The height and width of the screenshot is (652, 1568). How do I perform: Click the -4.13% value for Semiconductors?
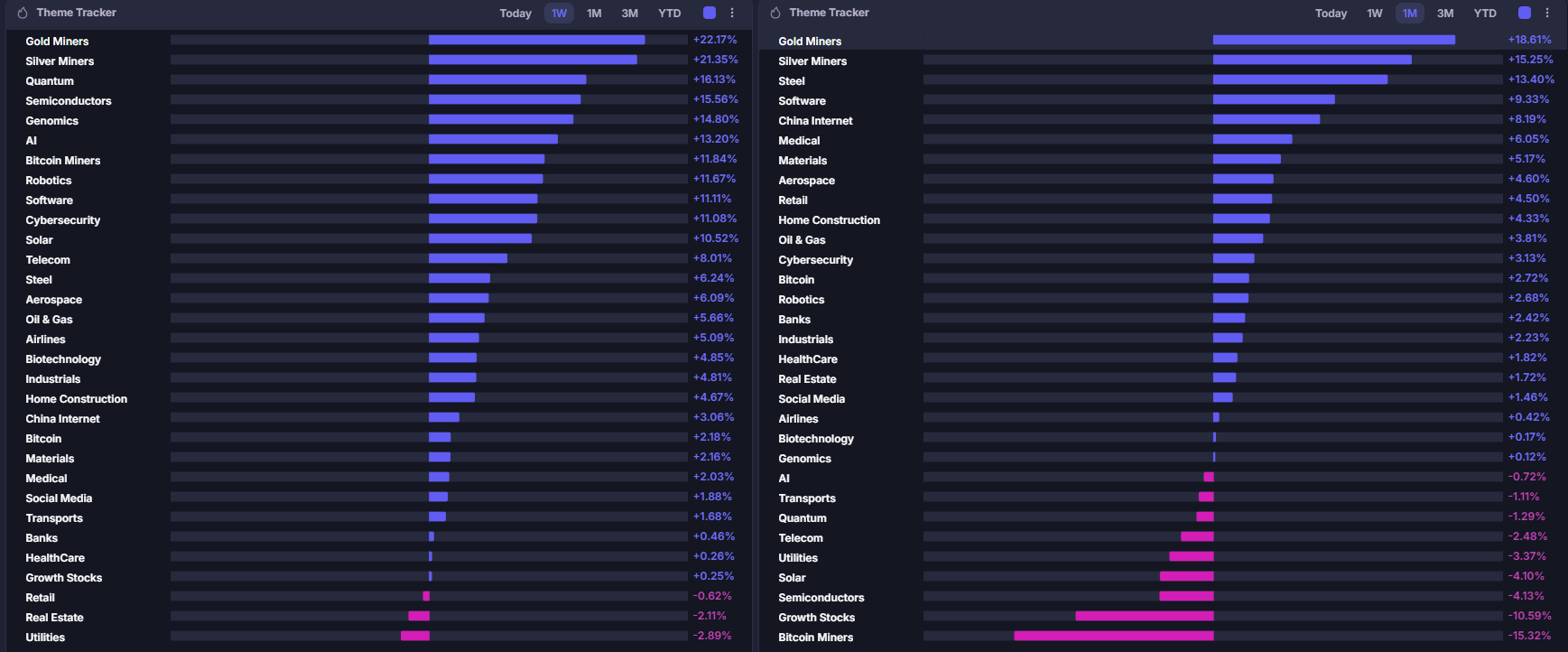tap(1526, 596)
